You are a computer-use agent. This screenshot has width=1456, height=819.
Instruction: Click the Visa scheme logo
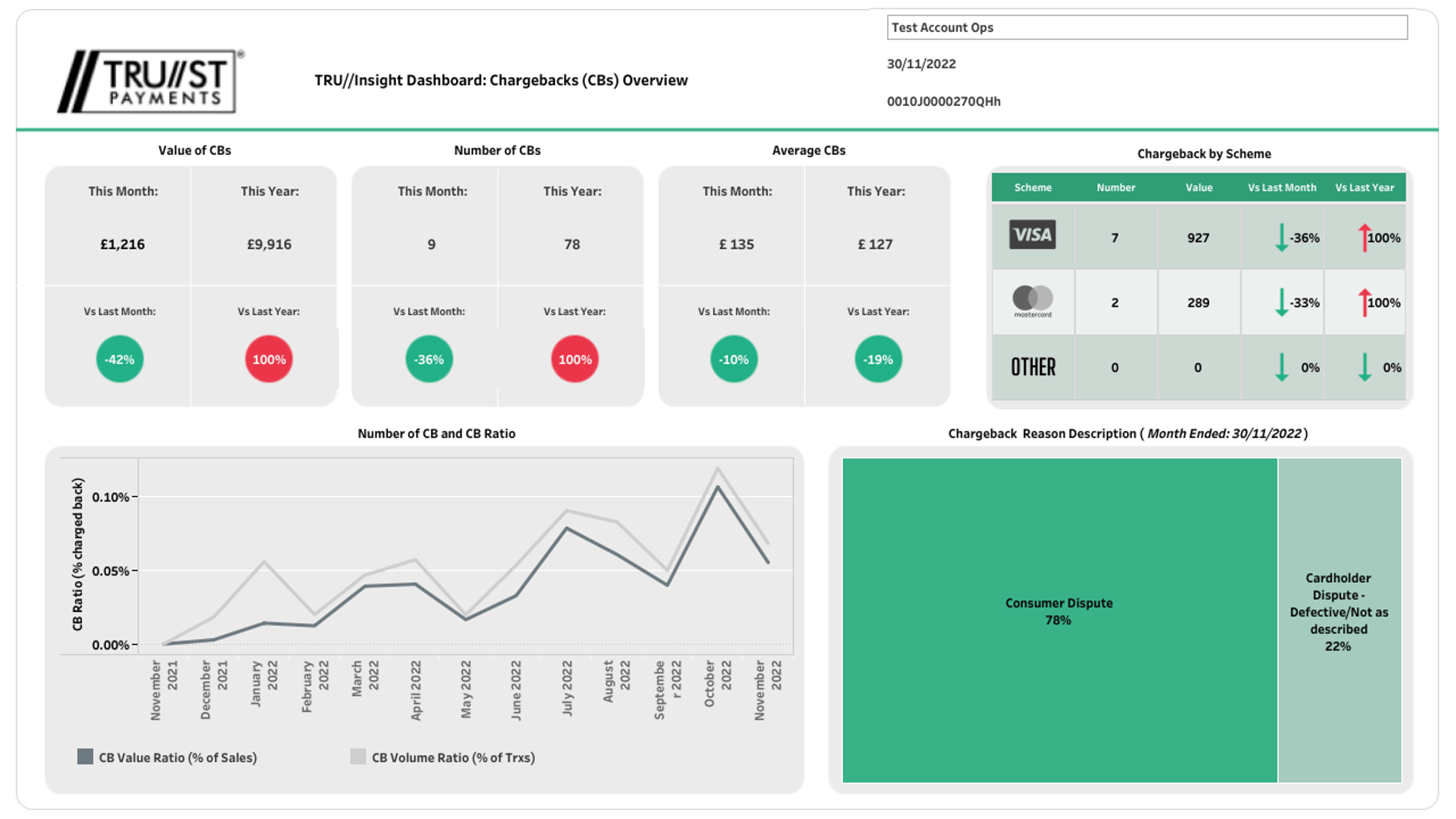click(1032, 235)
